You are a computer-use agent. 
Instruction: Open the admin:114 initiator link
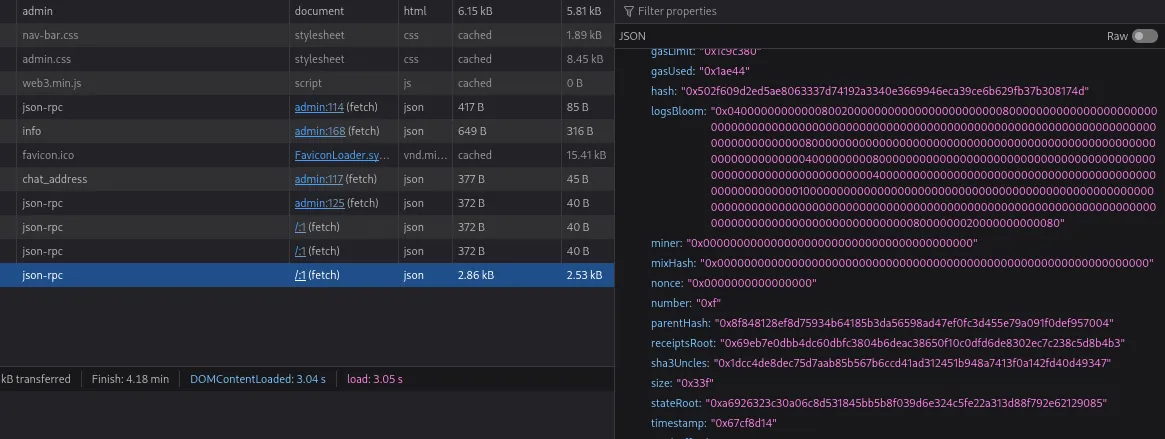[x=319, y=107]
